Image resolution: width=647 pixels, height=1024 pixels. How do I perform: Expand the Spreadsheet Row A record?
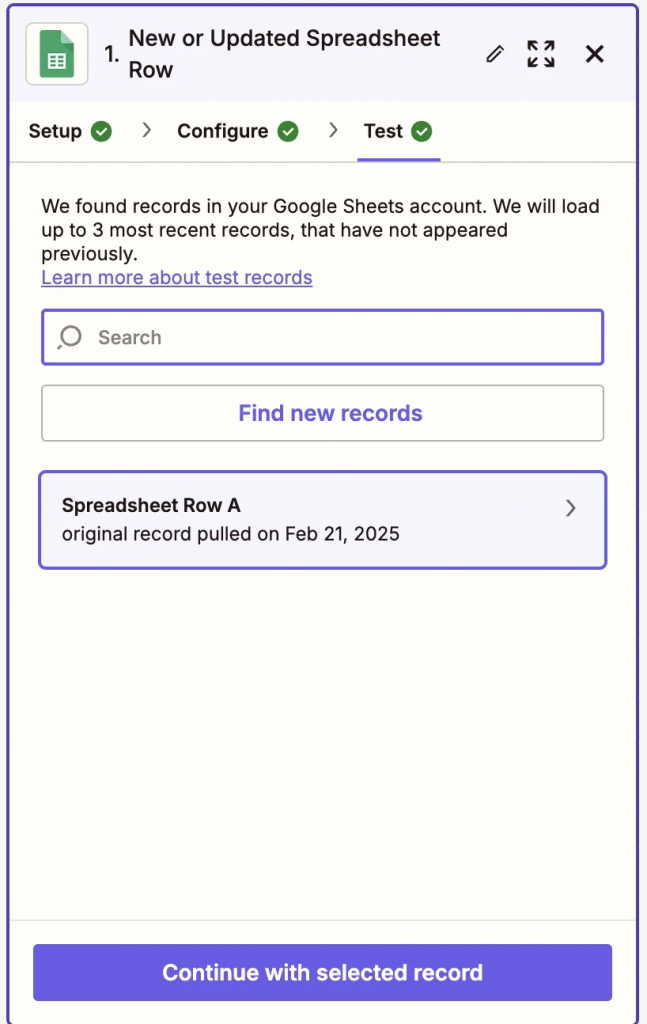pyautogui.click(x=571, y=508)
